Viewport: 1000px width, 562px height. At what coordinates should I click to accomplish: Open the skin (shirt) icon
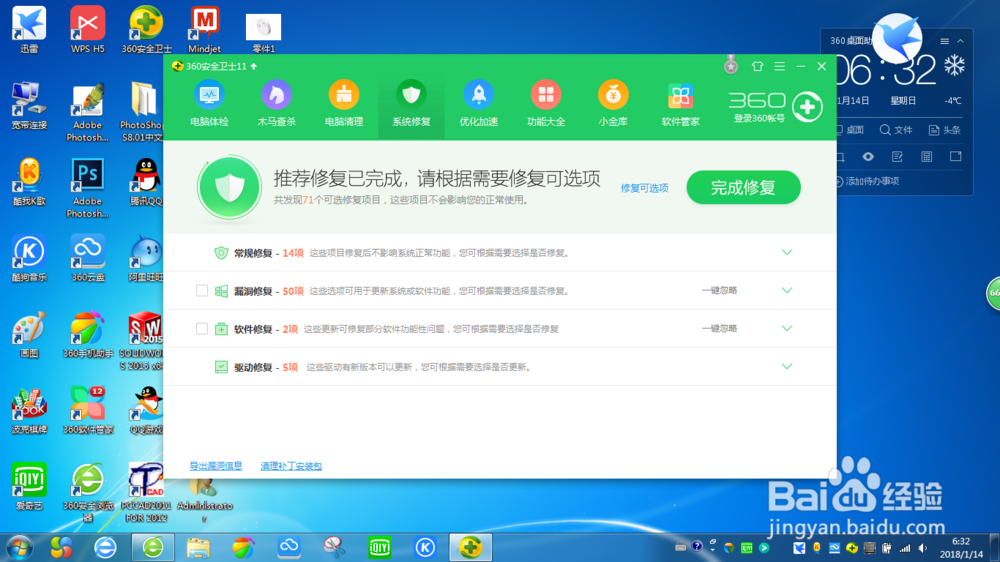click(x=757, y=66)
